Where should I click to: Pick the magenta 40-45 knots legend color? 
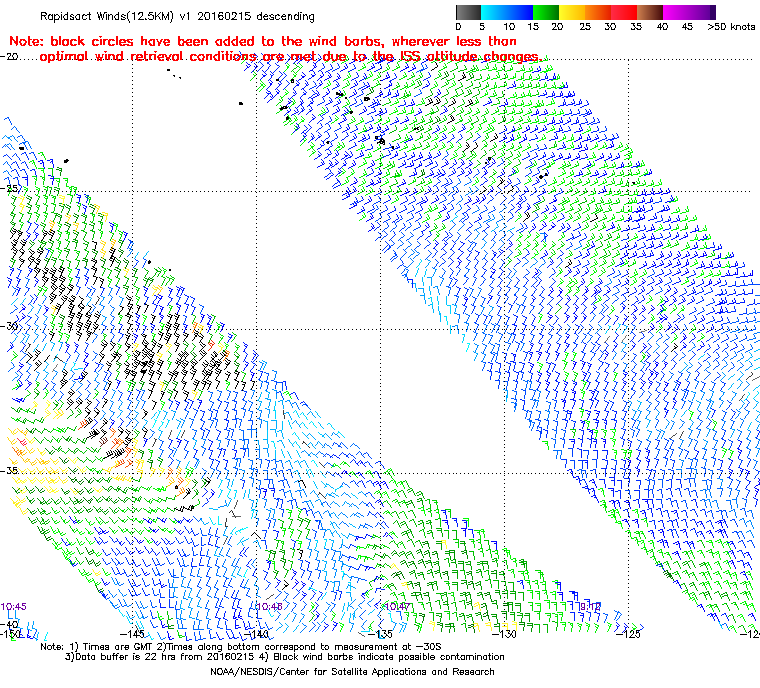click(x=676, y=12)
